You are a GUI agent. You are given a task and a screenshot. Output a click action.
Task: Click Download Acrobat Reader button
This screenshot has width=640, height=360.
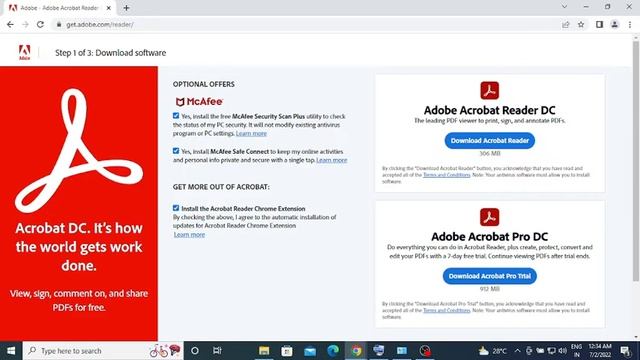[x=489, y=140]
